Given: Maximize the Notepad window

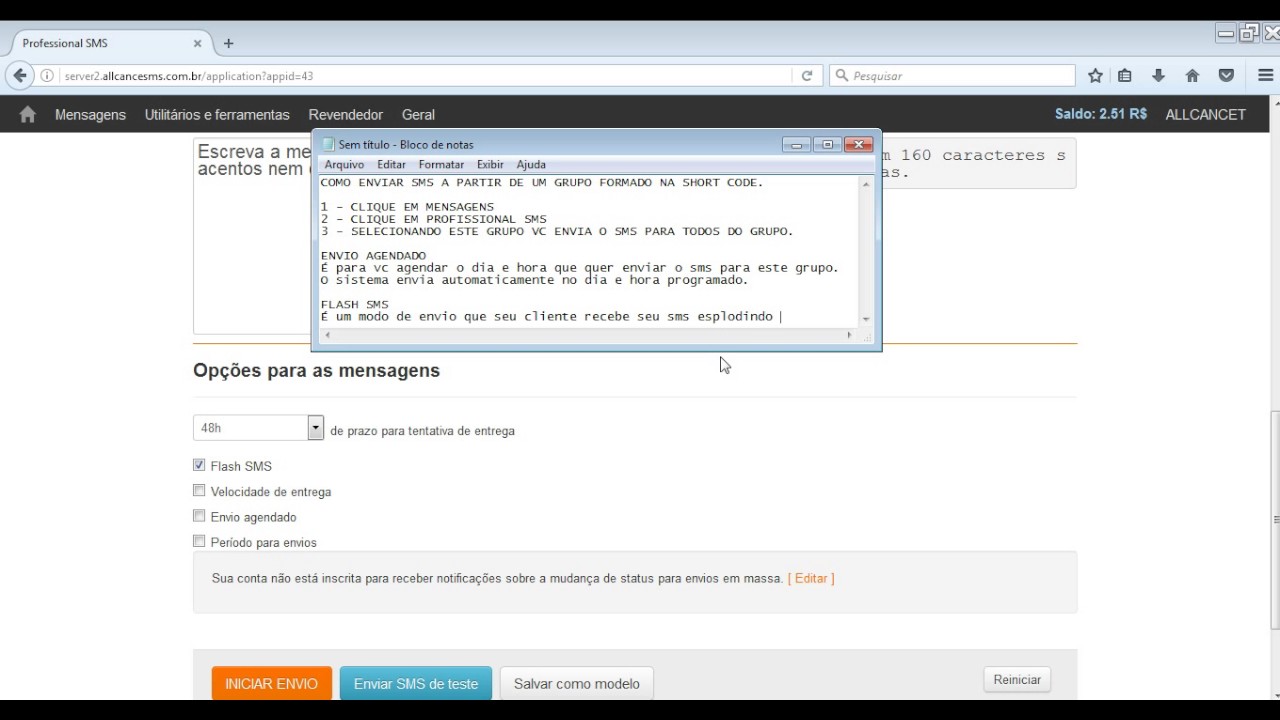Looking at the screenshot, I should [x=827, y=145].
